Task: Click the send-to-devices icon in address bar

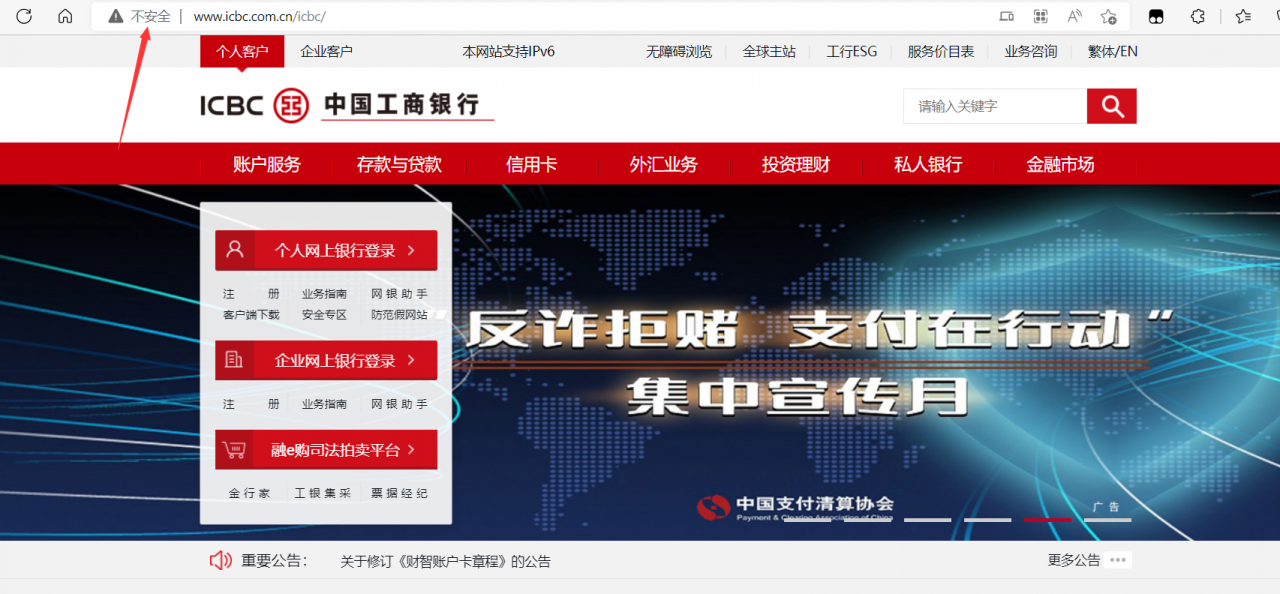Action: 1007,16
